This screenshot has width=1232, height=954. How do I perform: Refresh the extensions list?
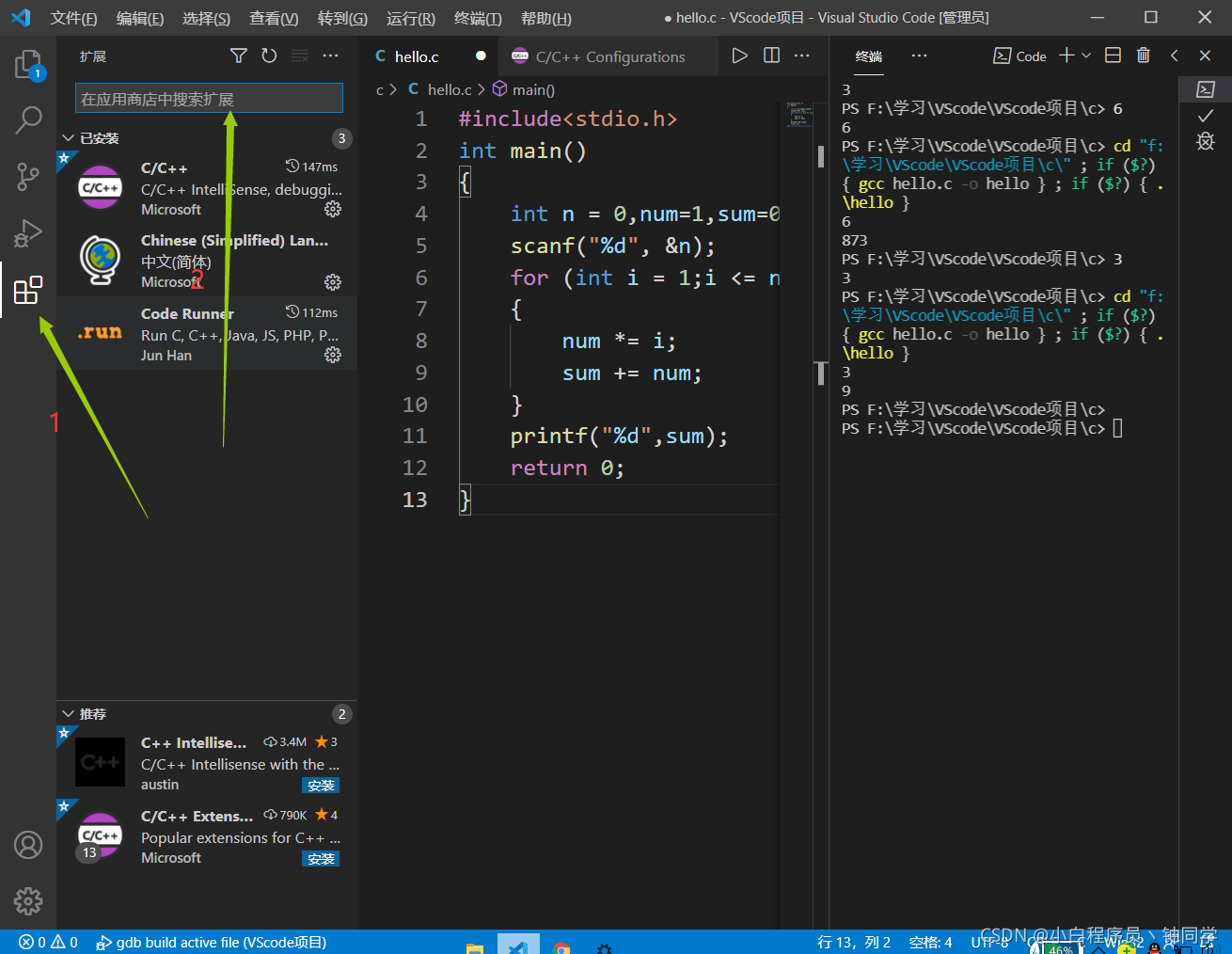(269, 56)
